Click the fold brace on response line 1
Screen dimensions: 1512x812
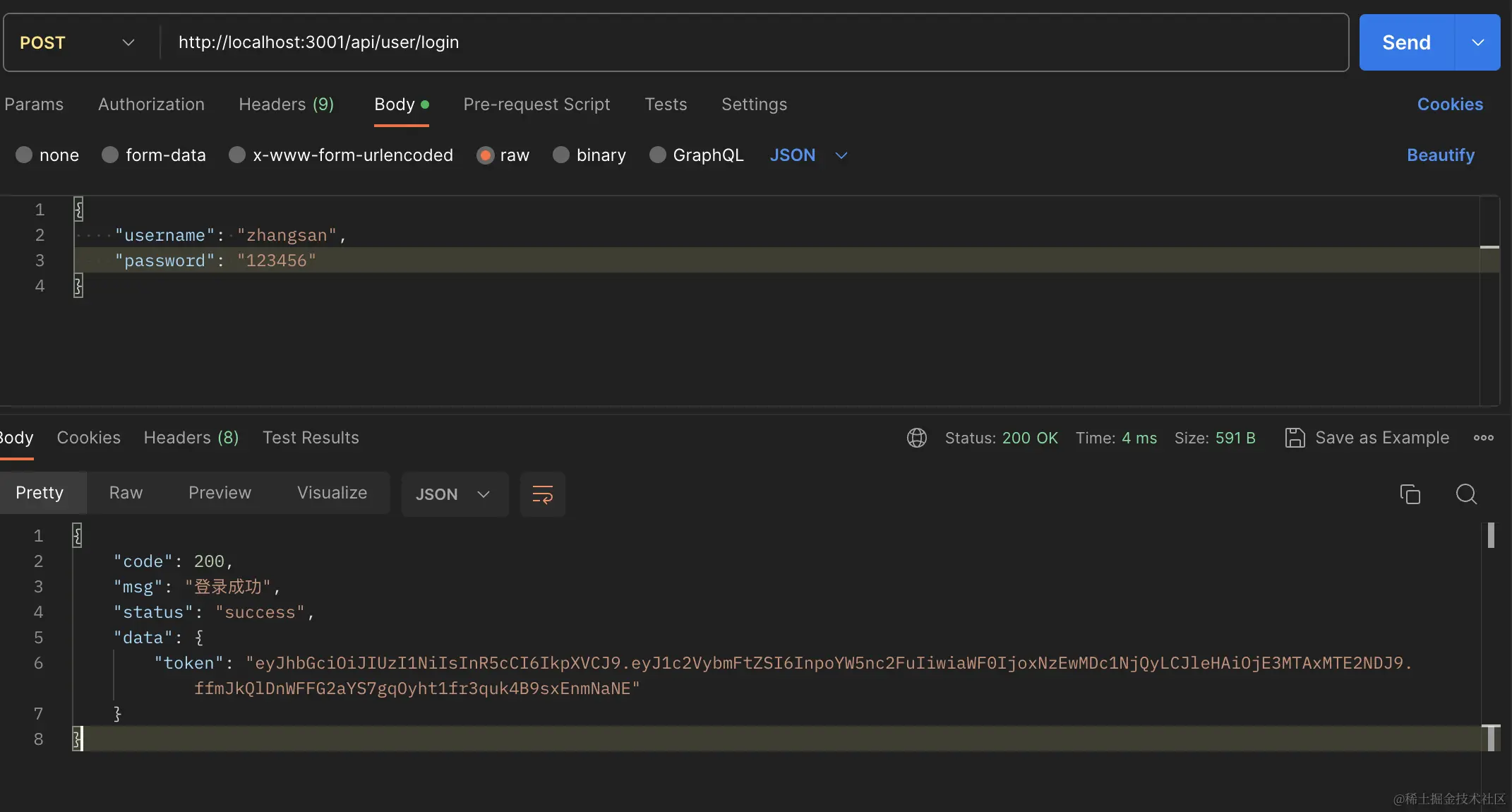tap(78, 535)
